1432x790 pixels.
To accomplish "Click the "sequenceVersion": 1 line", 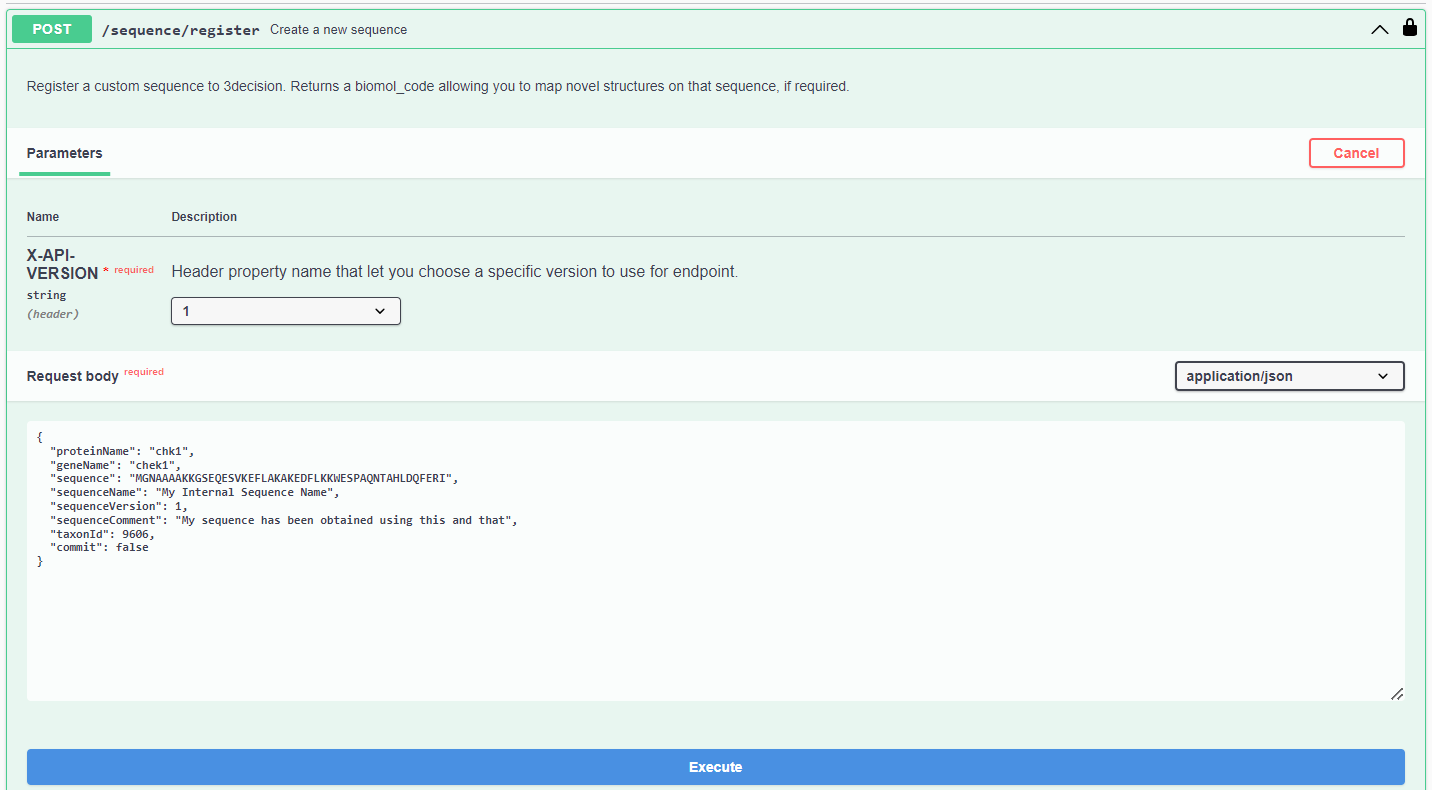I will [x=119, y=506].
